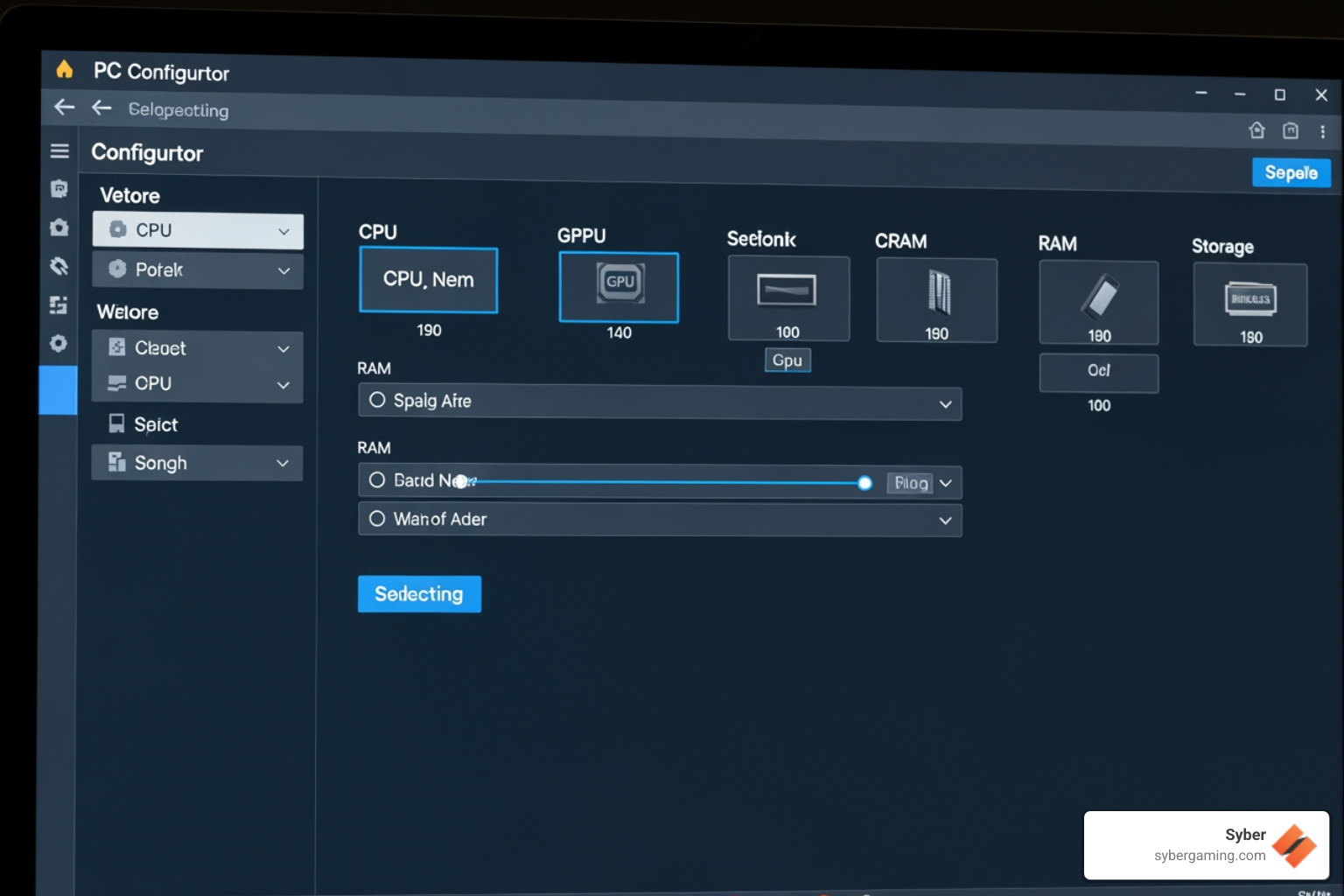Click the highlighted blue sidebar item

[59, 390]
